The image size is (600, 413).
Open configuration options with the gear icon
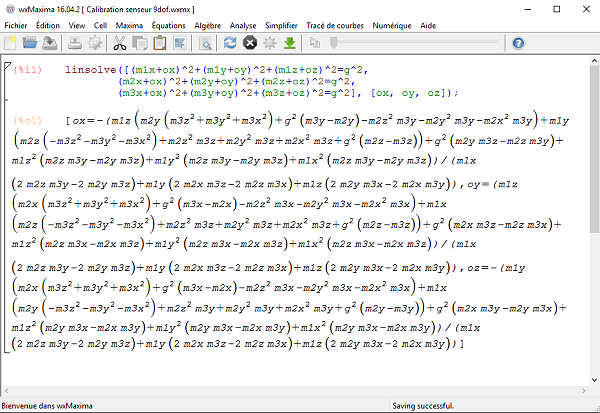[x=95, y=43]
